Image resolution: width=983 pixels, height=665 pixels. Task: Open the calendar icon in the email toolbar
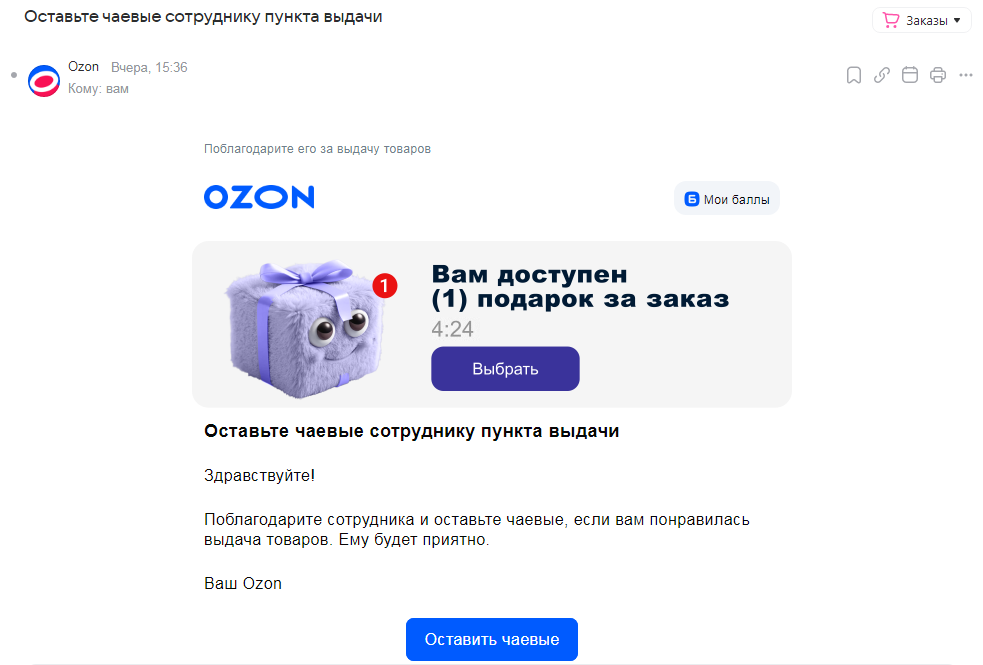click(910, 75)
